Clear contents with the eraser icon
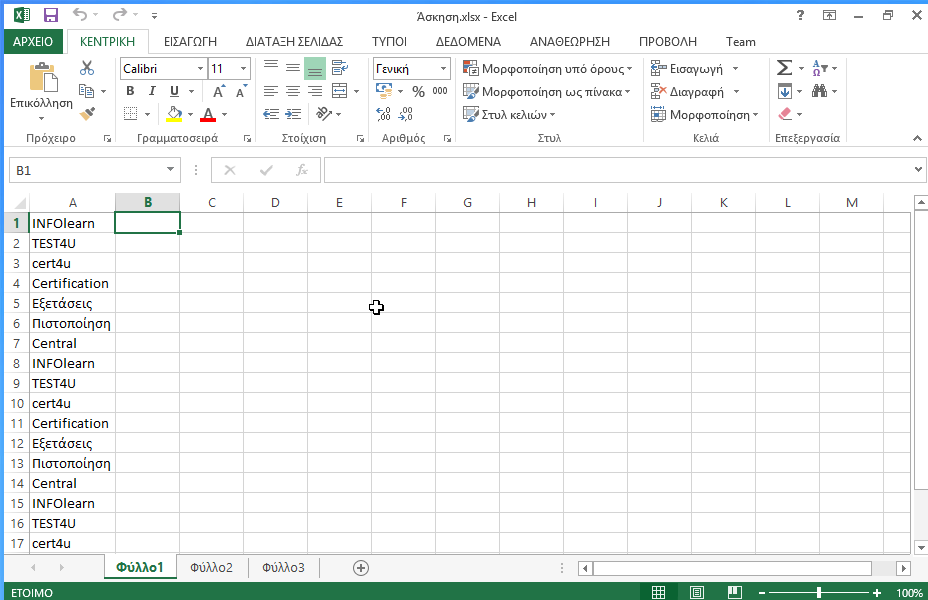The width and height of the screenshot is (928, 600). click(x=785, y=114)
